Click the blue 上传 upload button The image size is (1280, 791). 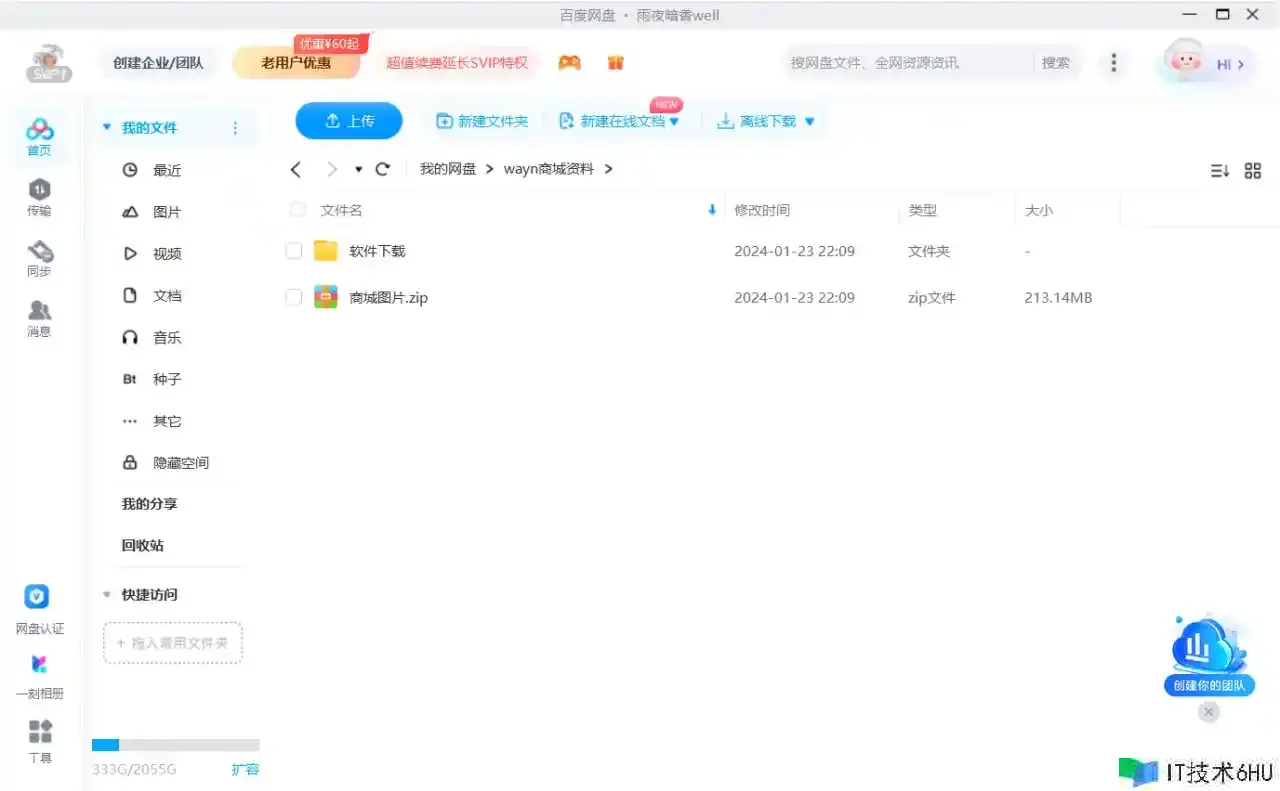[x=349, y=121]
